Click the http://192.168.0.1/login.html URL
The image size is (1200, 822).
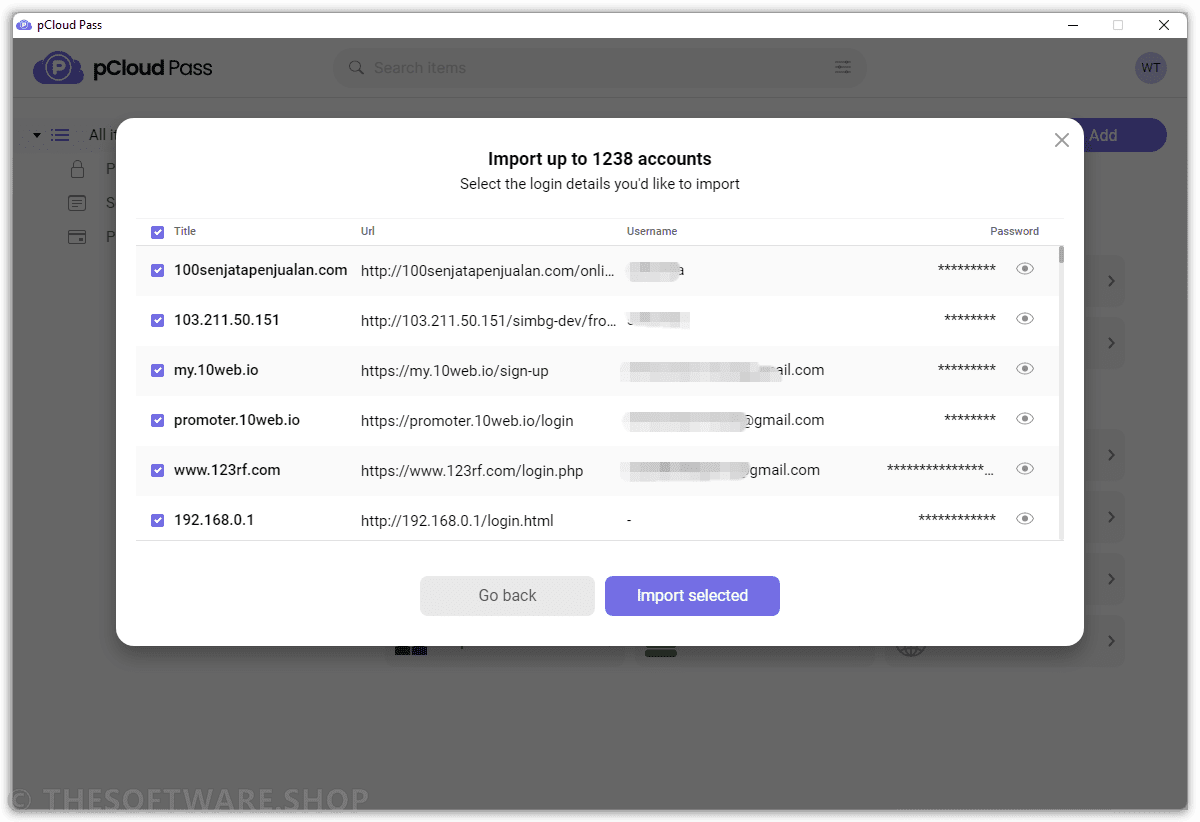[x=457, y=521]
